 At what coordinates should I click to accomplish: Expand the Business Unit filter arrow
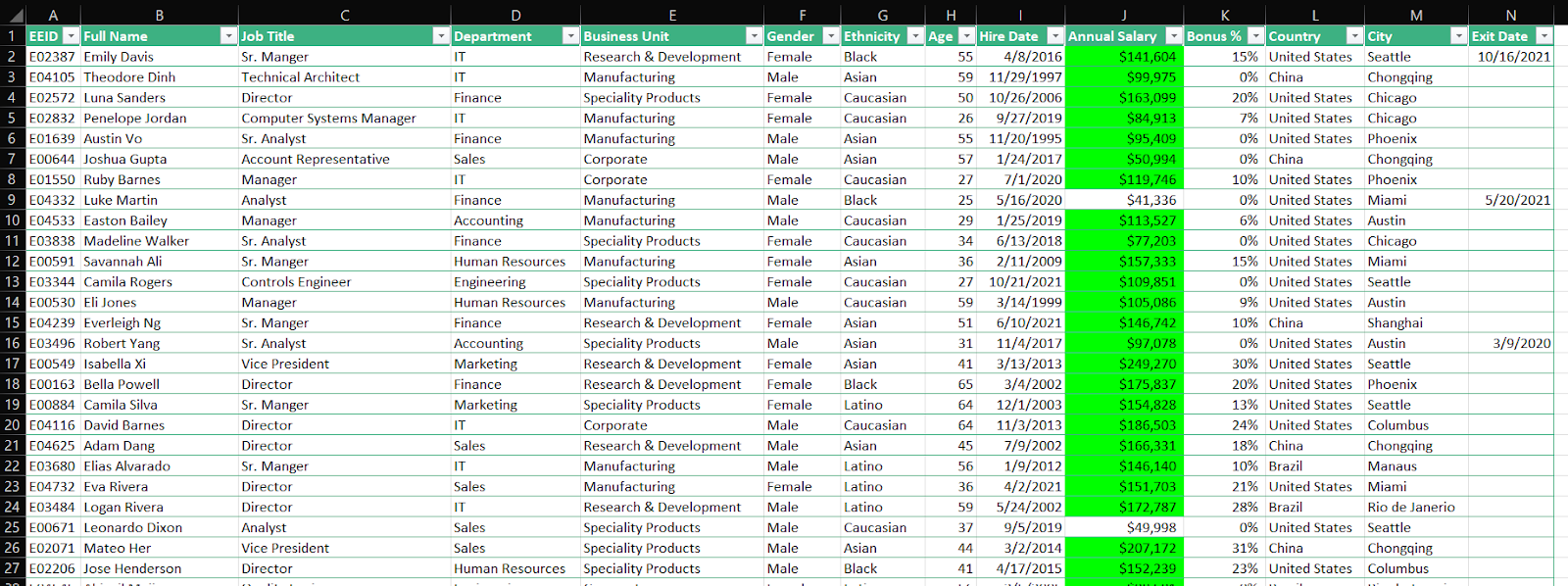(753, 36)
